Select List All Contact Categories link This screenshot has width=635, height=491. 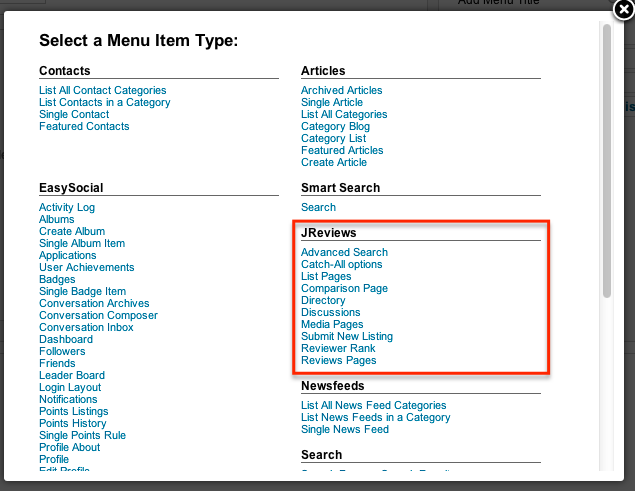coord(103,90)
